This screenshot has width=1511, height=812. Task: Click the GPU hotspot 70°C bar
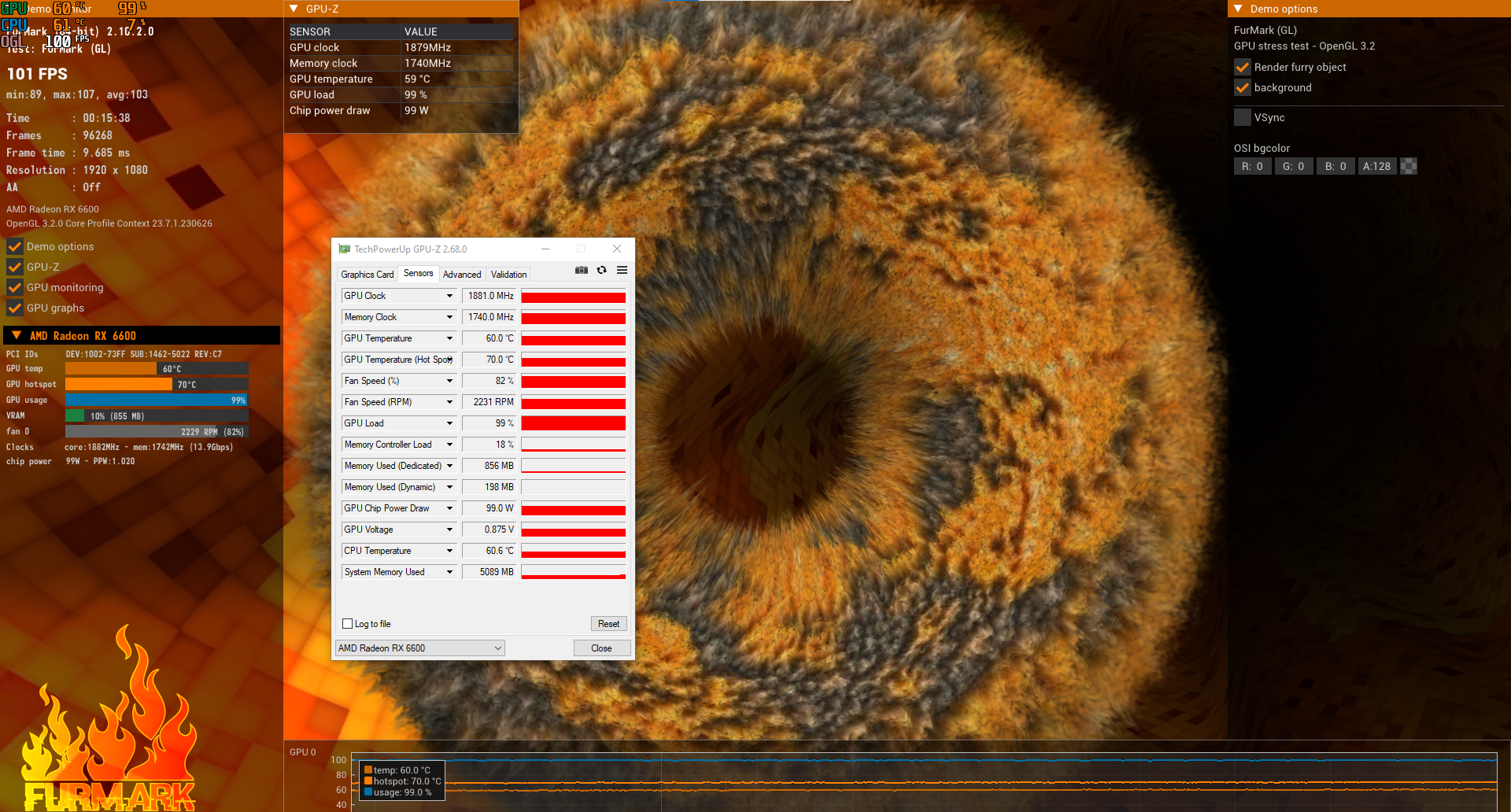pyautogui.click(x=157, y=384)
